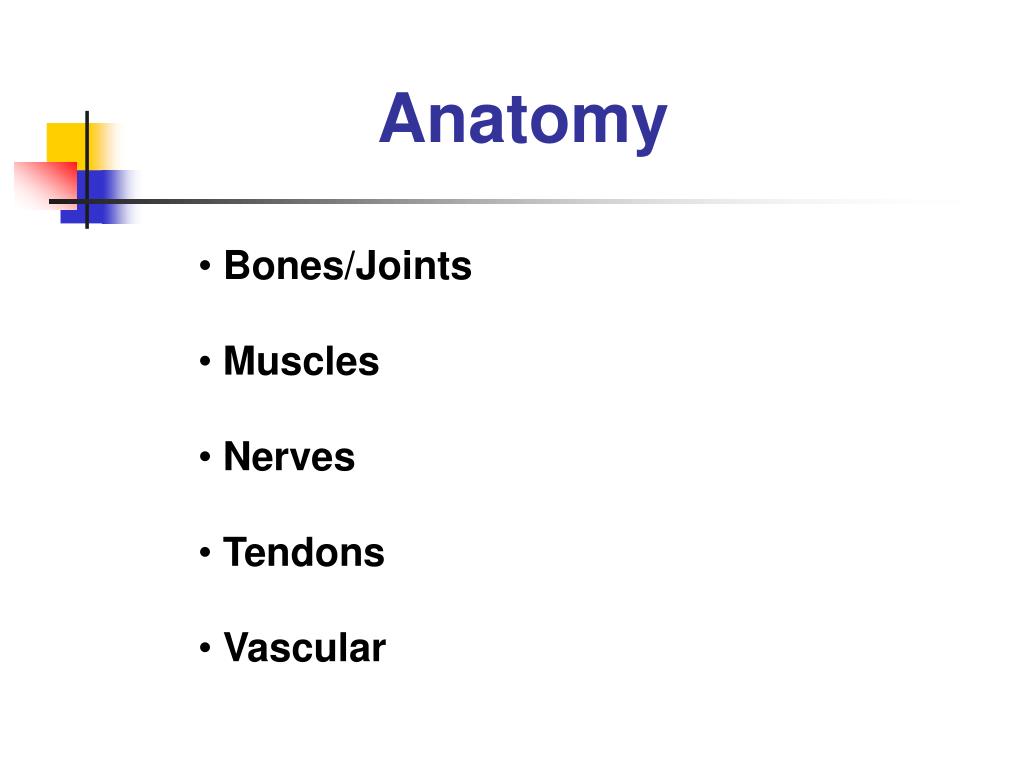Click the blue square decoration
The height and width of the screenshot is (768, 1024).
click(x=99, y=197)
